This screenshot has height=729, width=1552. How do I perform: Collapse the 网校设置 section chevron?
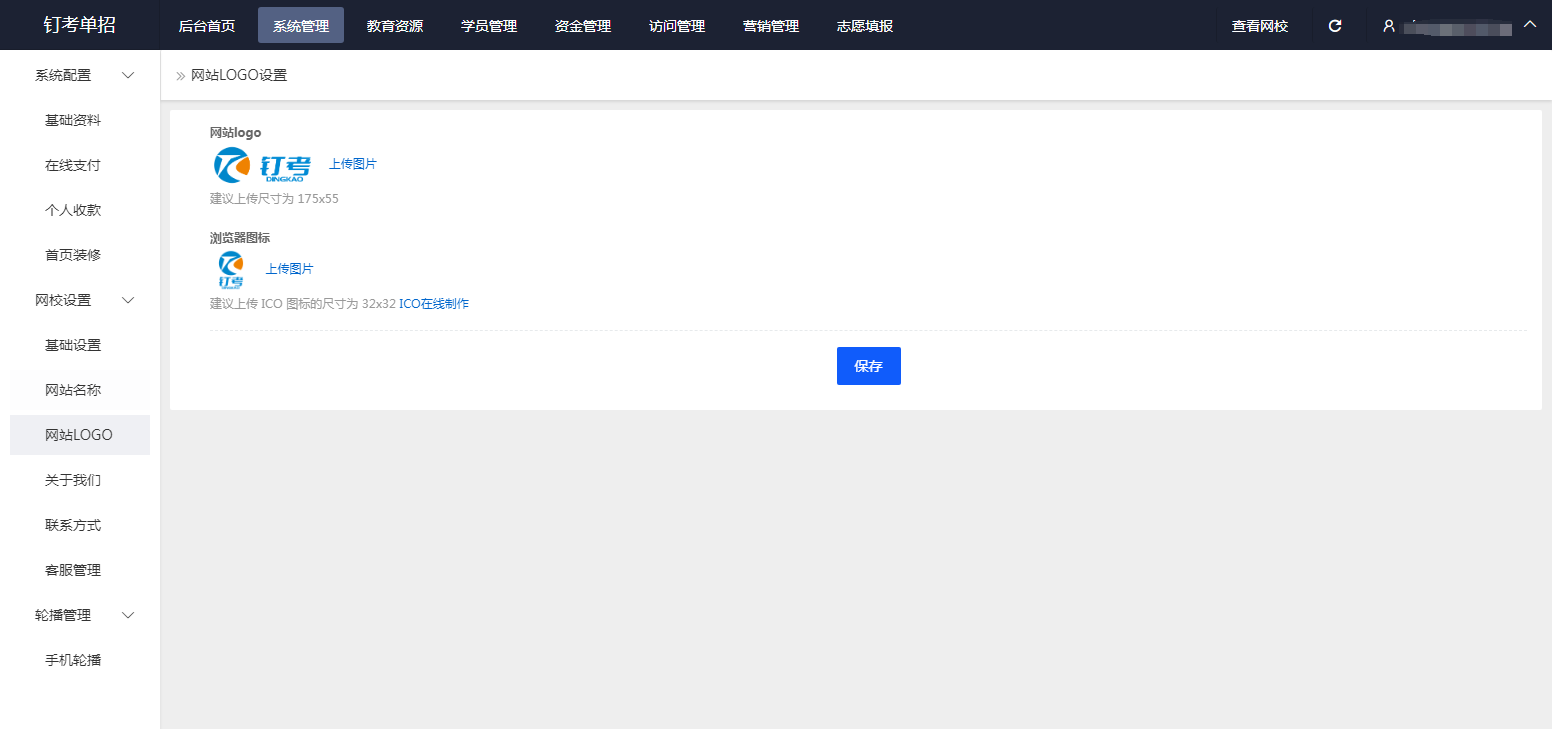128,300
